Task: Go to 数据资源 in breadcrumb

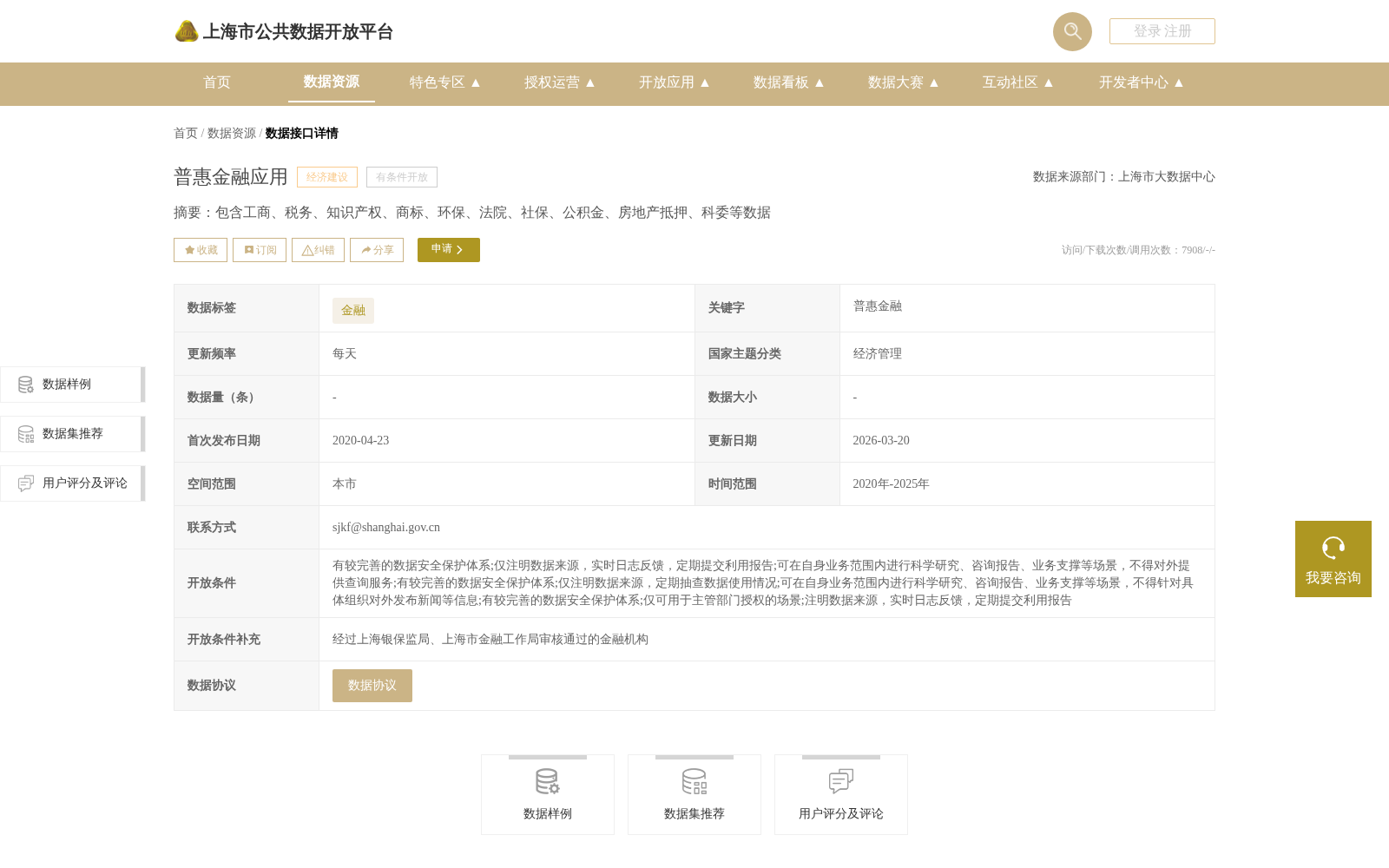Action: (232, 134)
